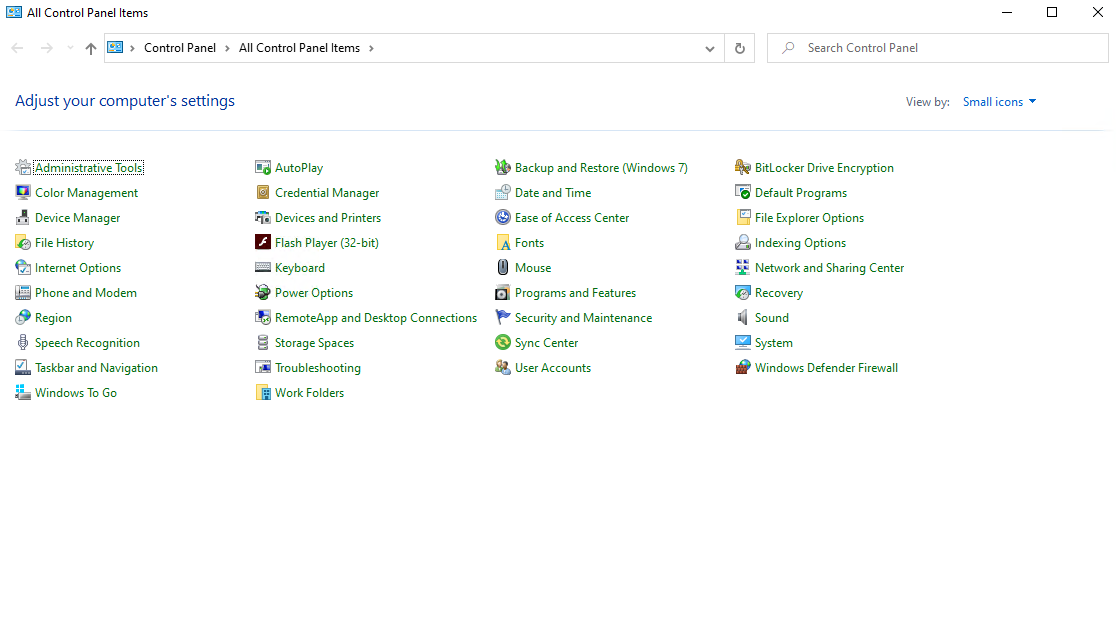
Task: Open the Sync Center icon
Action: click(503, 343)
